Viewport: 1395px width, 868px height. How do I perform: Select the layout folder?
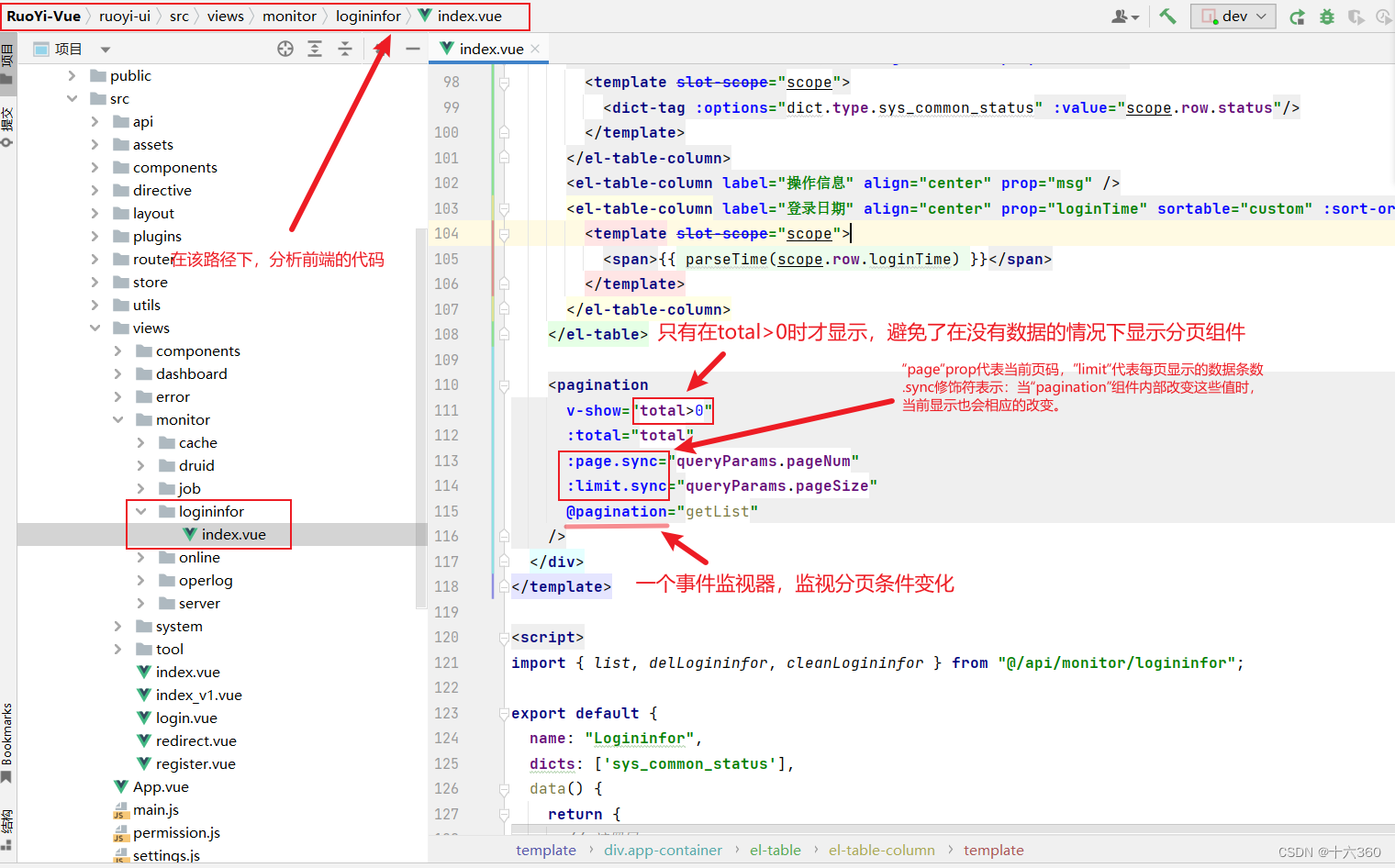(x=153, y=213)
